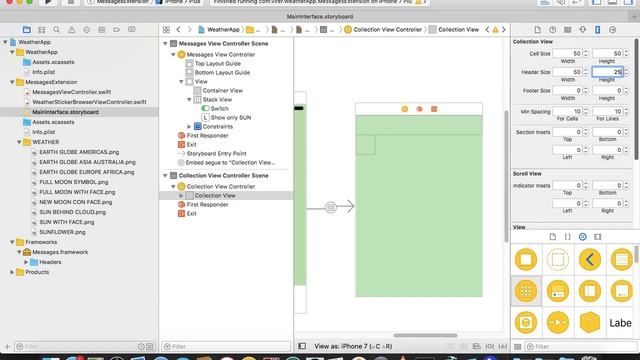
Task: Select the Table View Controller library object
Action: pyautogui.click(x=622, y=259)
